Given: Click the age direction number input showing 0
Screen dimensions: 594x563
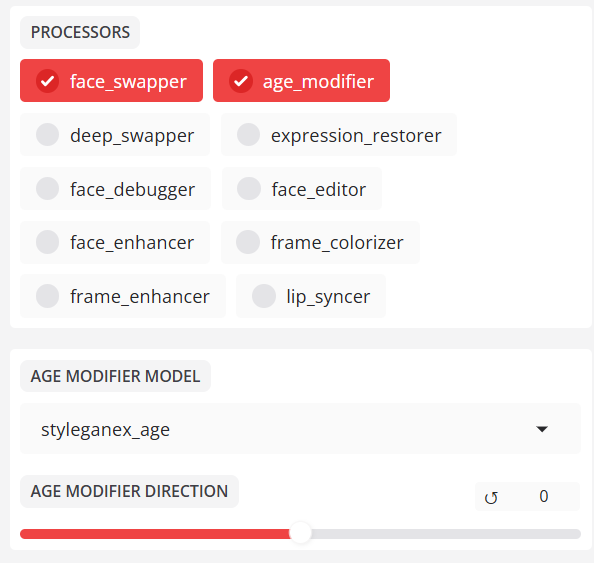Looking at the screenshot, I should tap(544, 496).
